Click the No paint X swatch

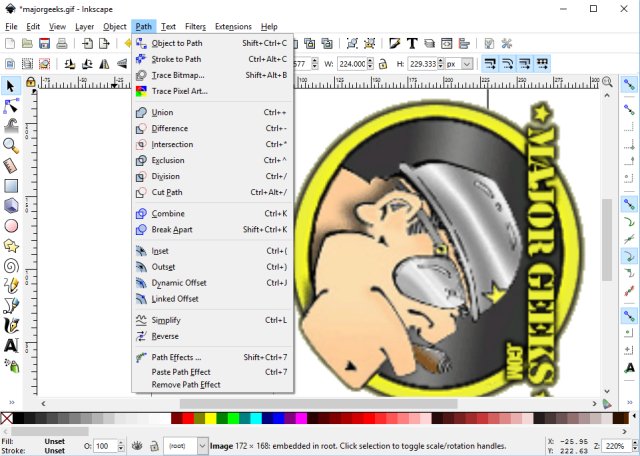click(7, 418)
